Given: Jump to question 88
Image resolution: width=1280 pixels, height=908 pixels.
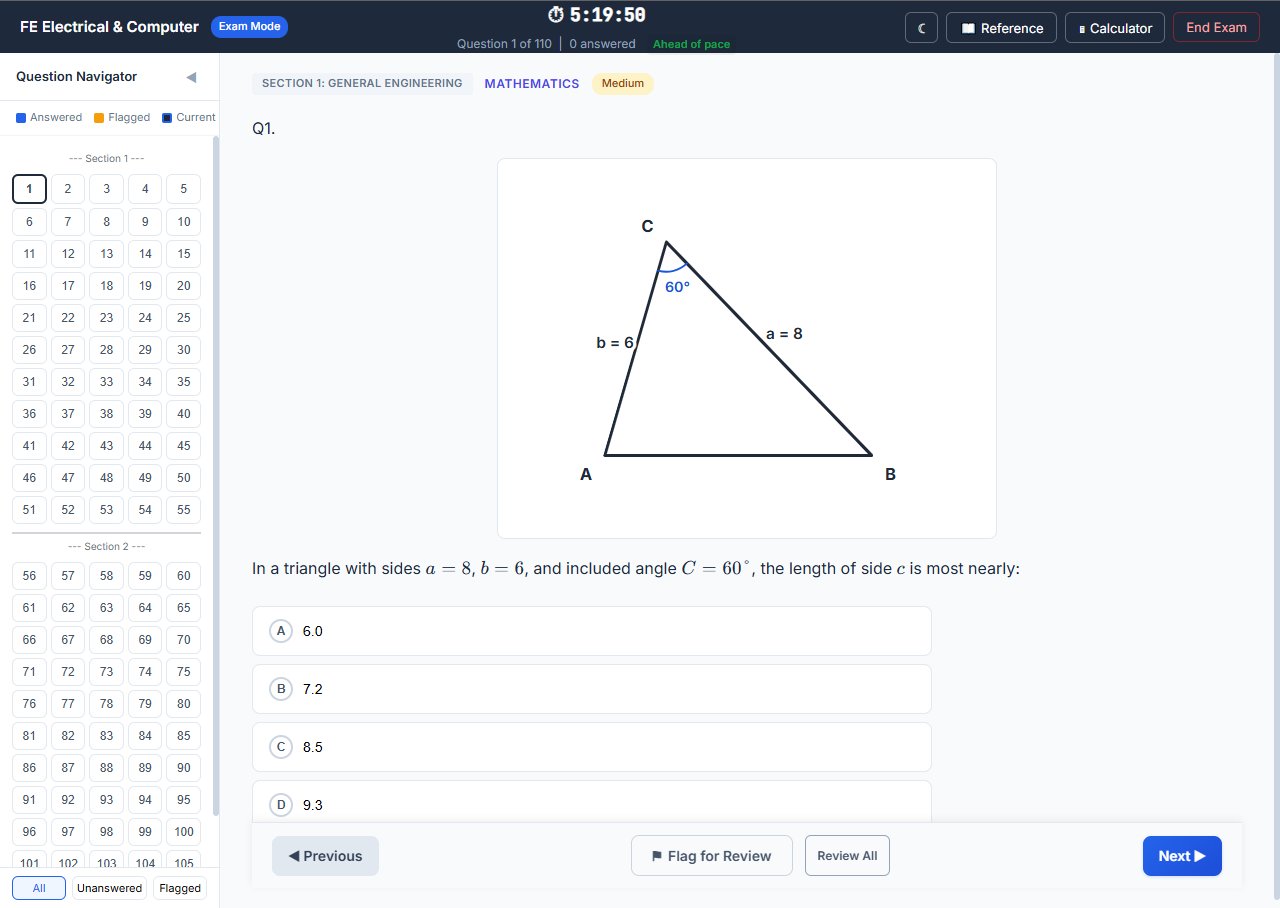Looking at the screenshot, I should [x=107, y=768].
